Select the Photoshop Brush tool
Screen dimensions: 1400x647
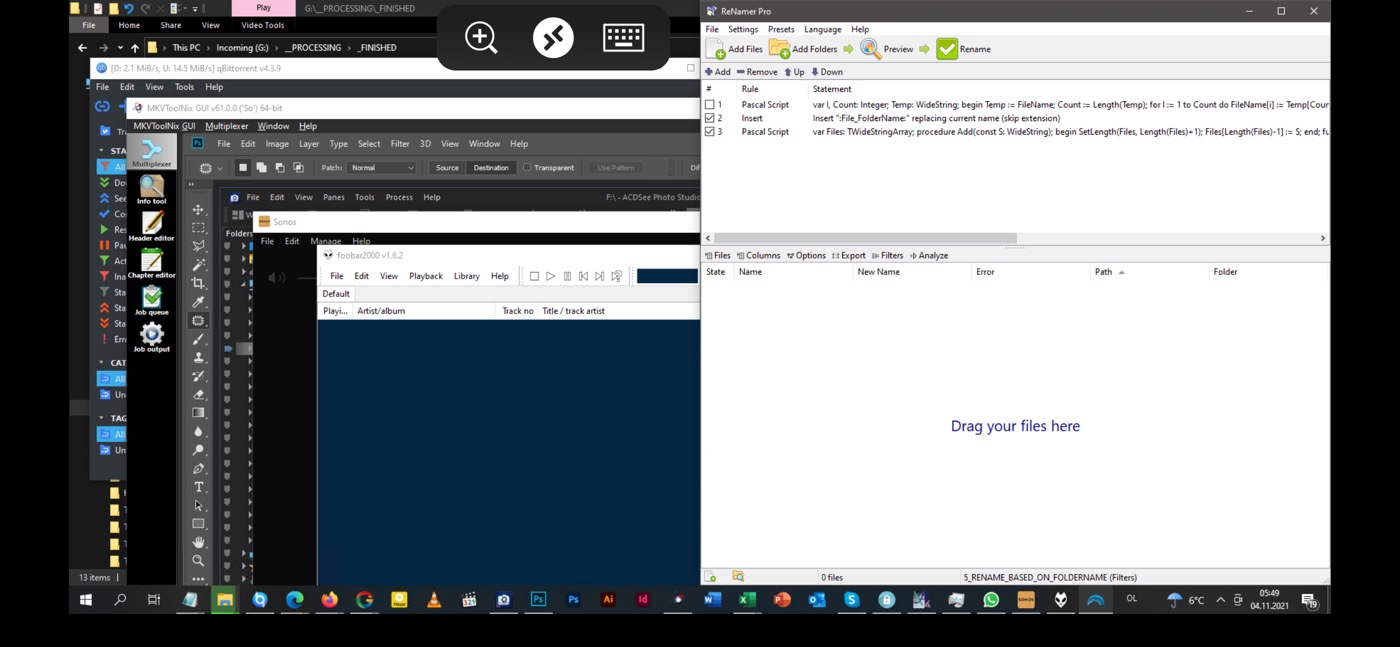(x=198, y=339)
